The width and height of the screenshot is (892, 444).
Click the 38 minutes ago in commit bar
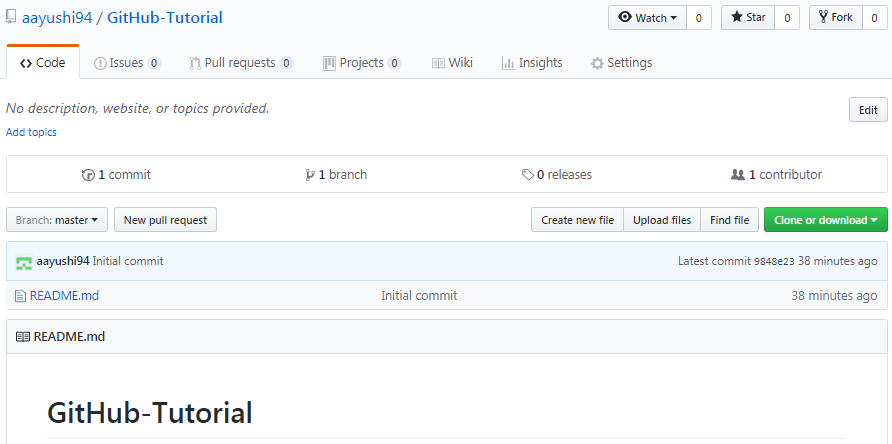838,261
